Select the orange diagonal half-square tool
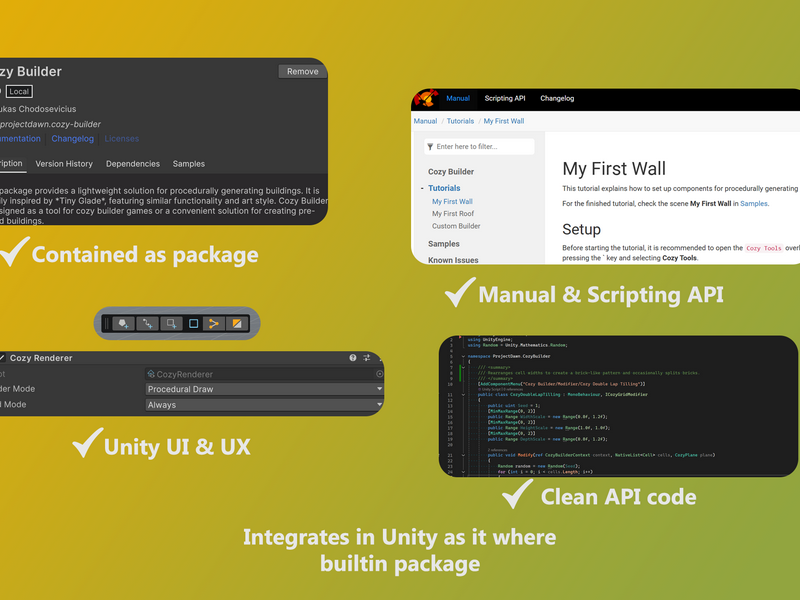Image resolution: width=800 pixels, height=600 pixels. [x=237, y=323]
